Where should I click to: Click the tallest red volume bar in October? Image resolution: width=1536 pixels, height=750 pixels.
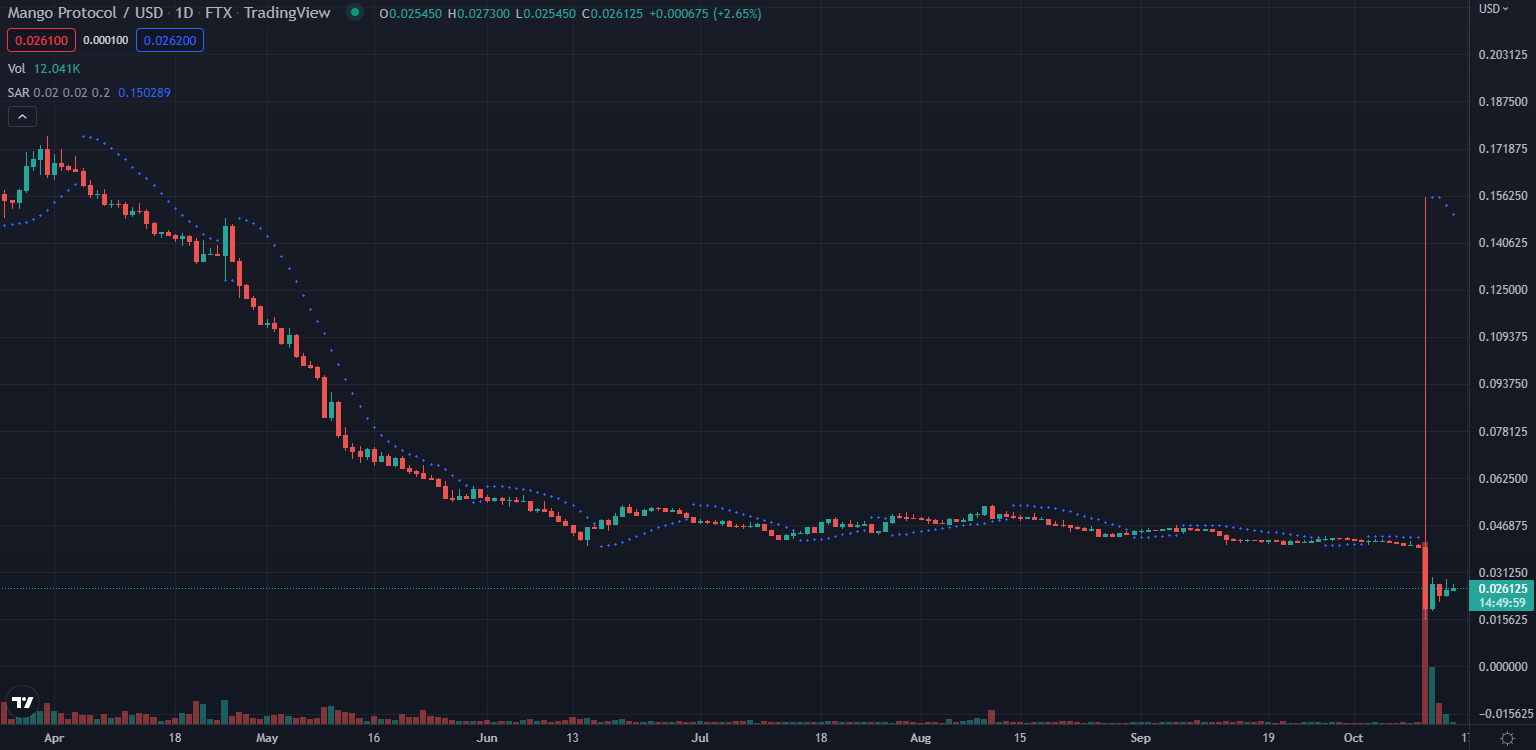(x=1425, y=633)
